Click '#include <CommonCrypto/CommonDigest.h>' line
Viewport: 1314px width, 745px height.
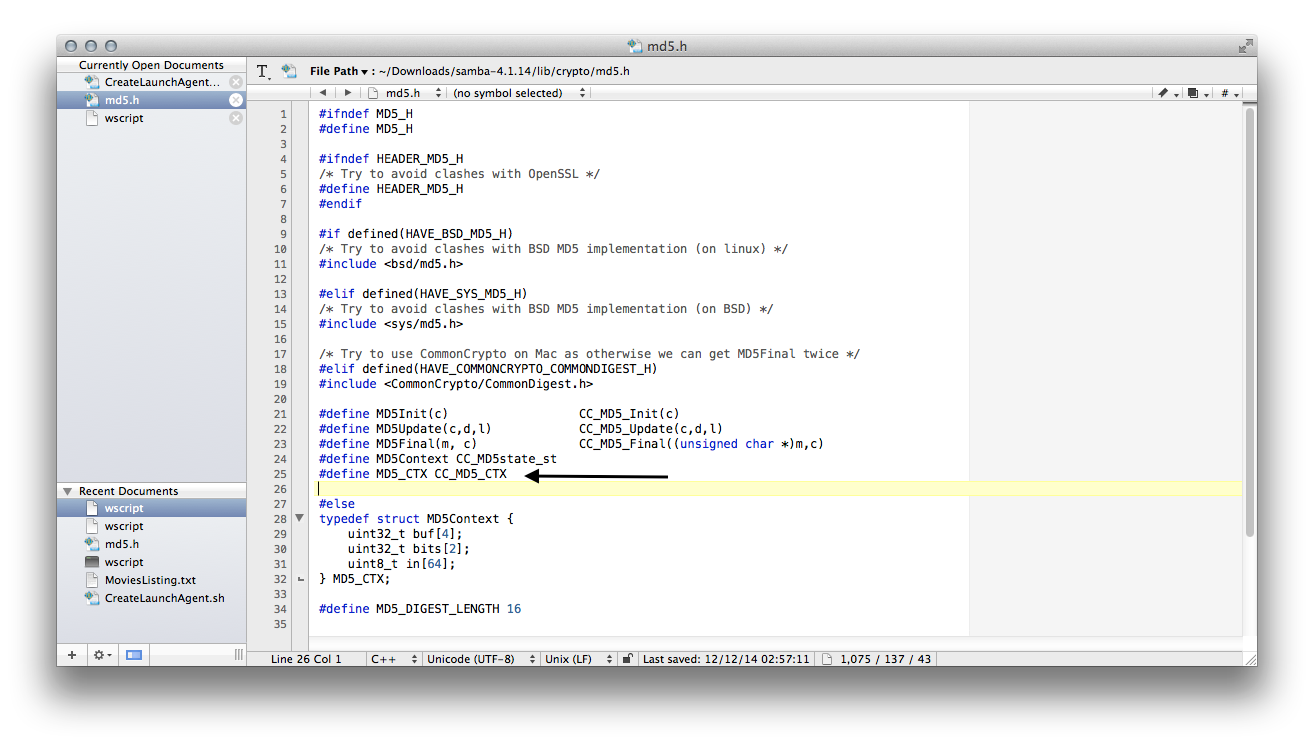tap(456, 384)
